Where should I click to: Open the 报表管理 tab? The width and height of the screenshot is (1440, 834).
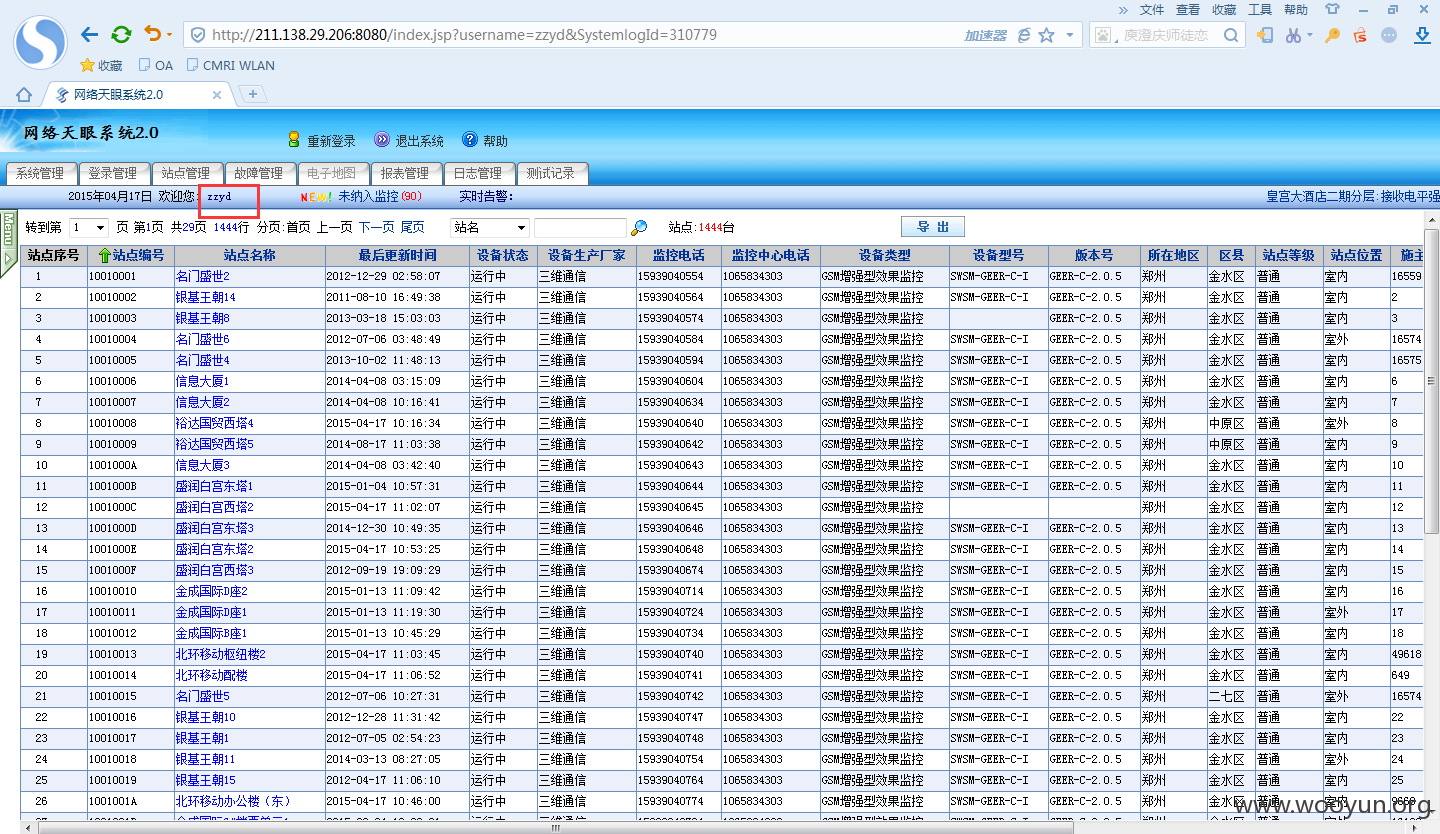click(x=405, y=173)
